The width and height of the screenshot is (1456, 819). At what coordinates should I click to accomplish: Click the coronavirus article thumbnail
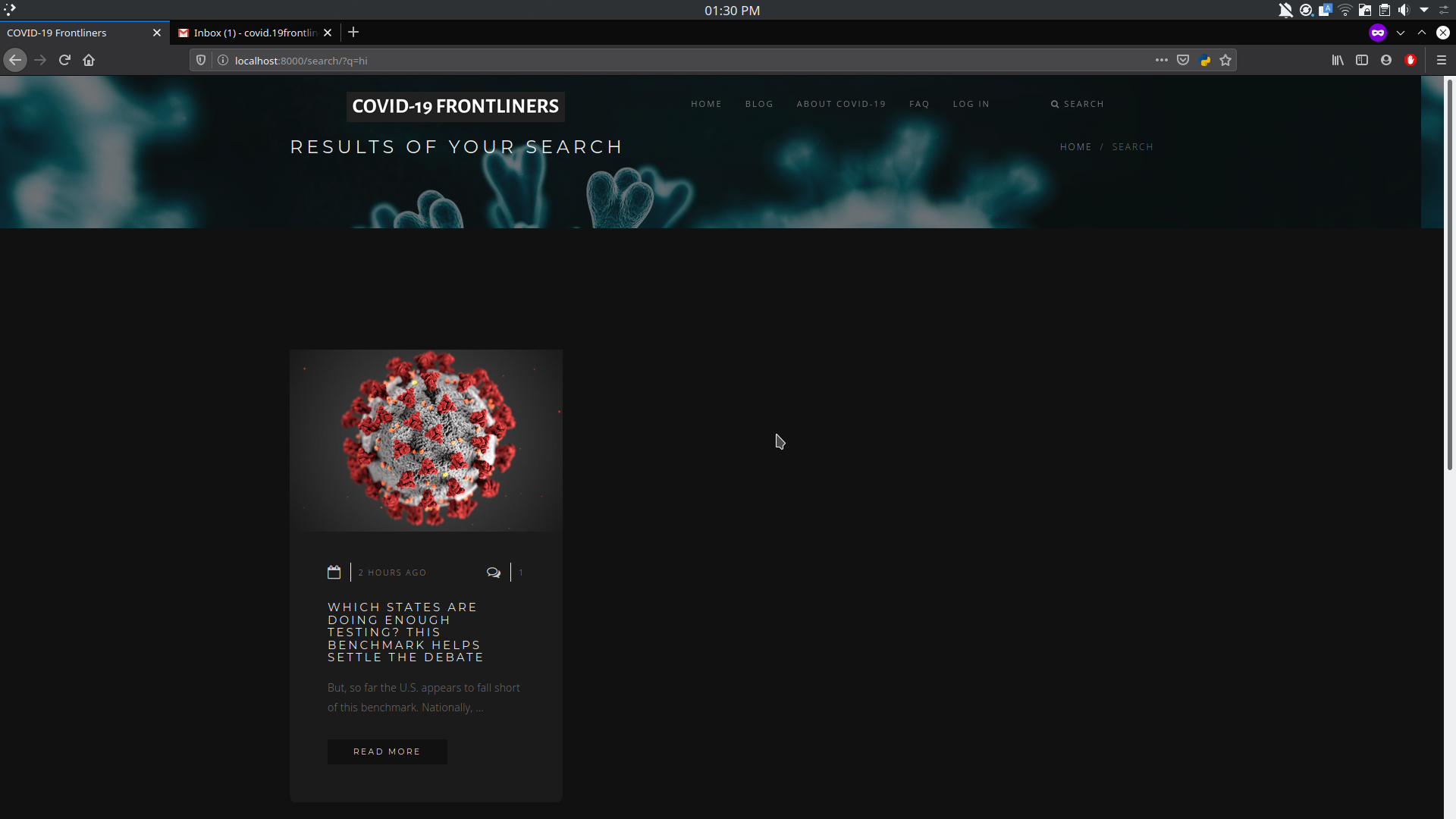(x=426, y=440)
